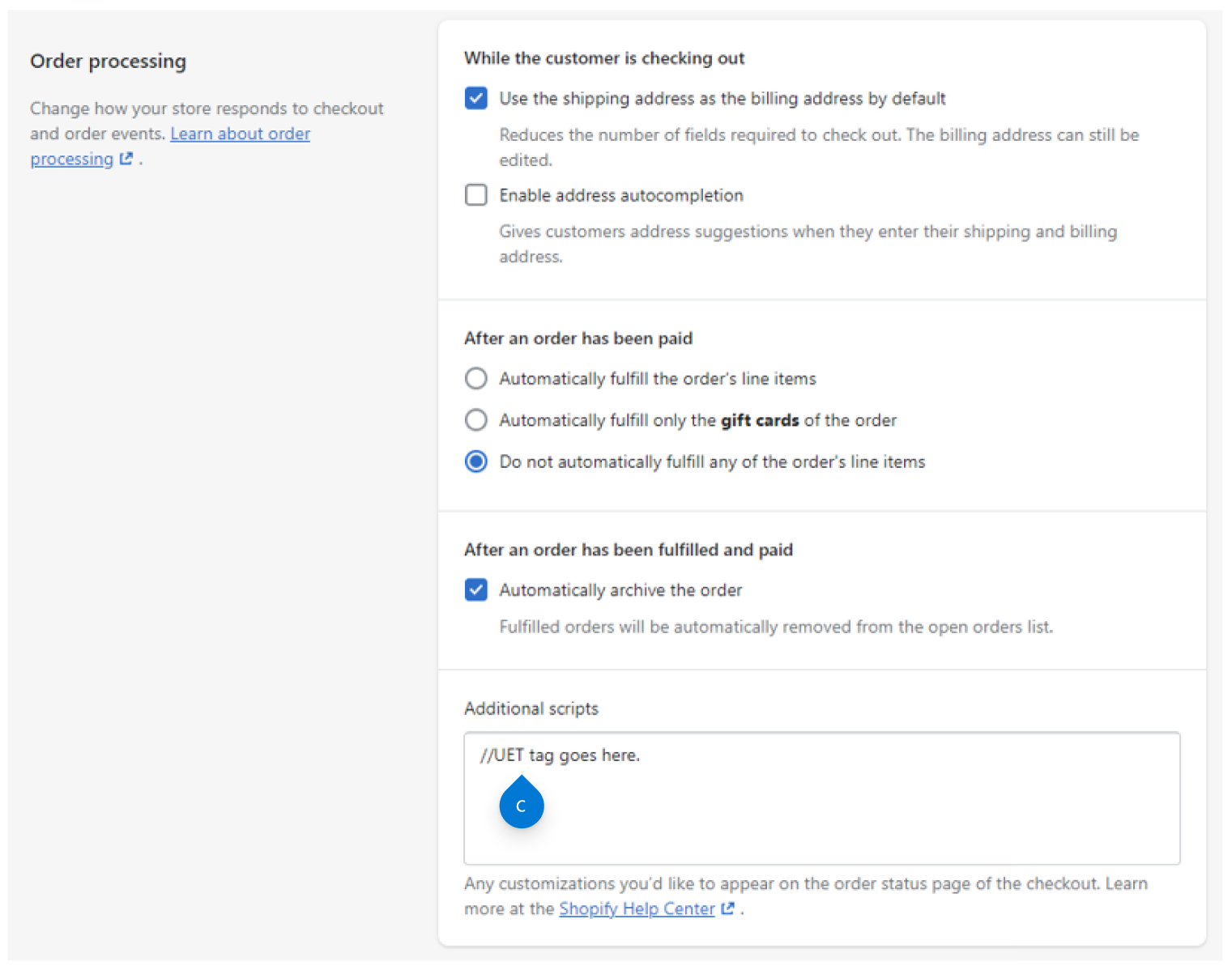Select automatically fulfill the order's line items

[x=476, y=378]
